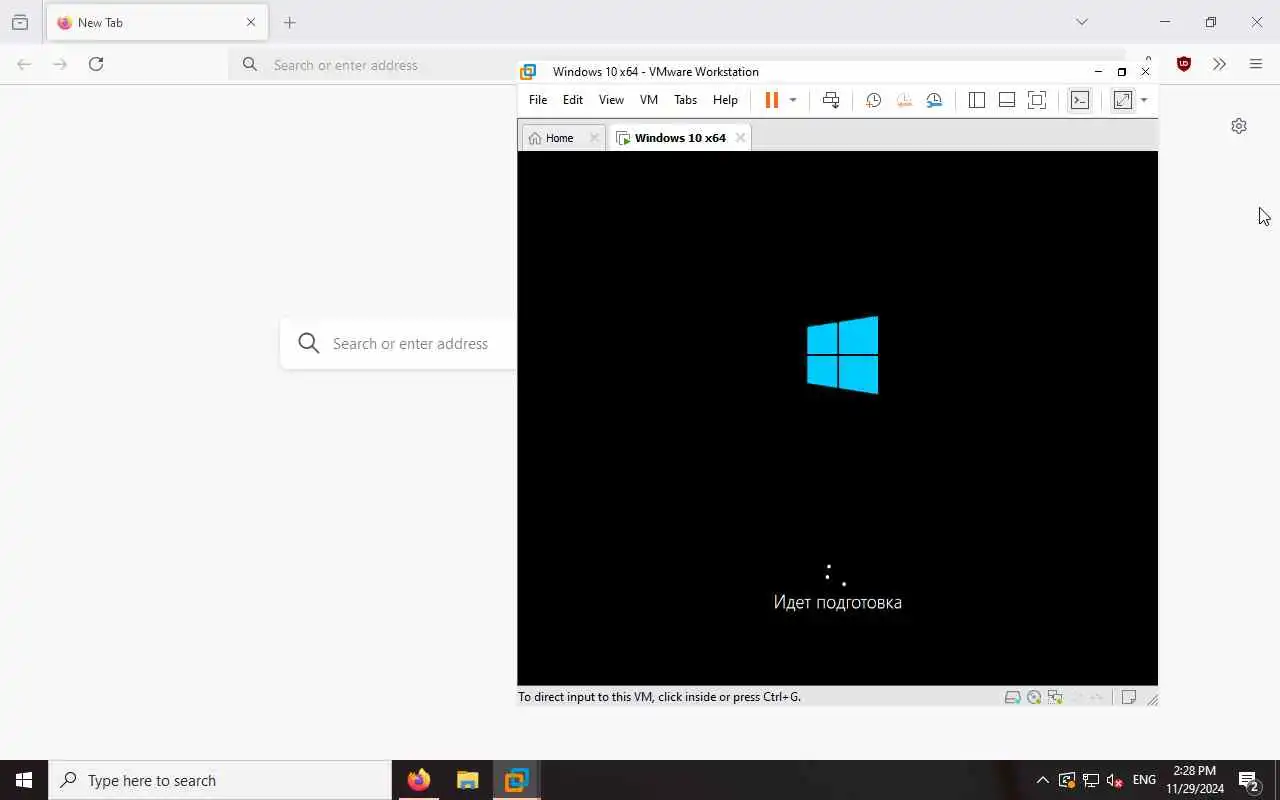Take a snapshot of this virtual machine
This screenshot has height=800, width=1280.
pos(873,100)
